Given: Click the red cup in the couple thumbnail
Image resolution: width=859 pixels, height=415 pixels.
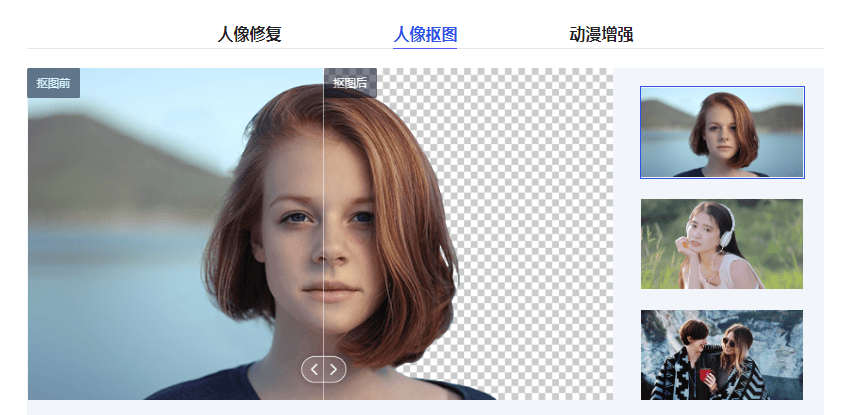Looking at the screenshot, I should [704, 375].
